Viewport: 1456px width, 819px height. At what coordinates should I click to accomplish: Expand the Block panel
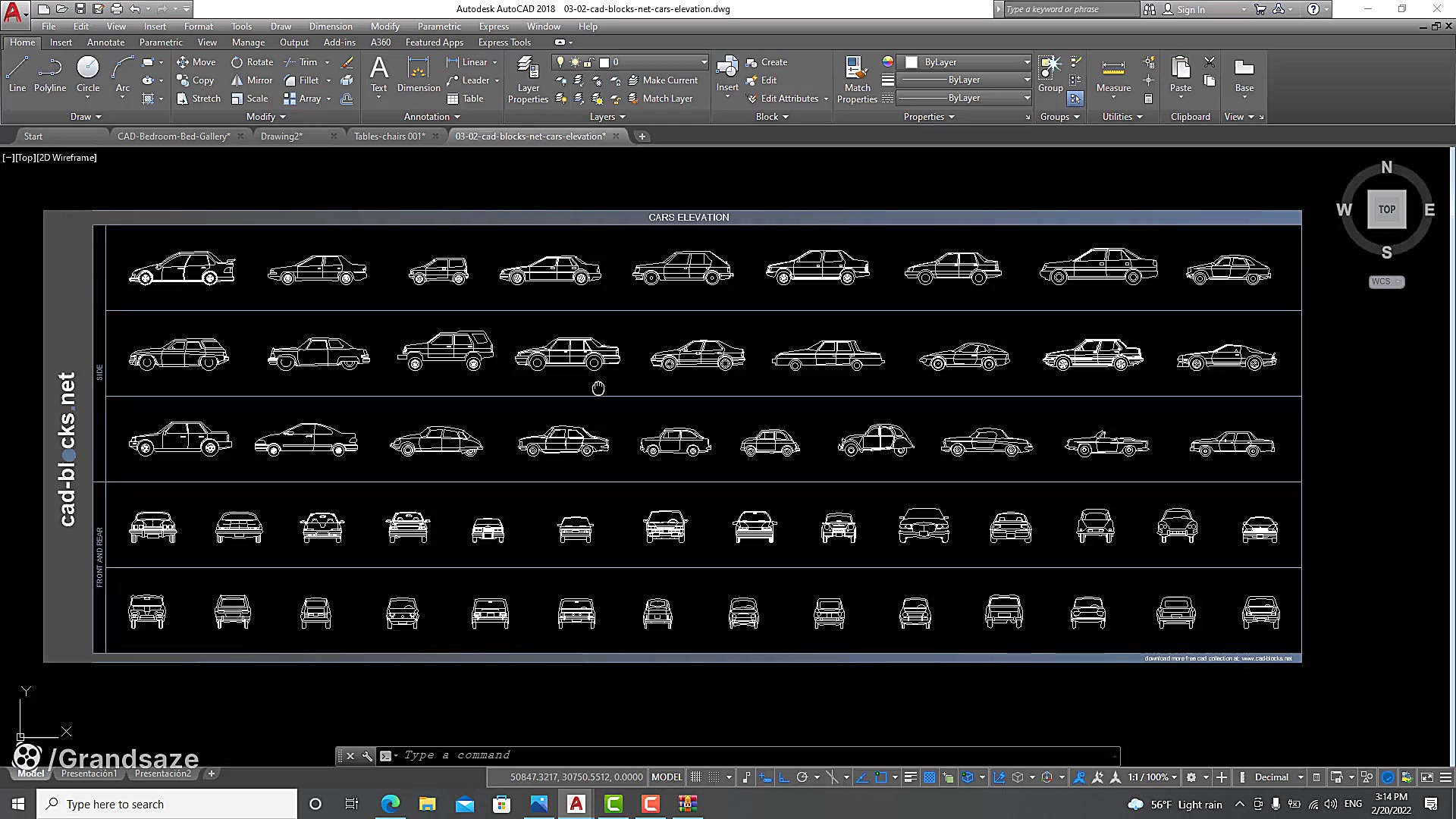(773, 117)
